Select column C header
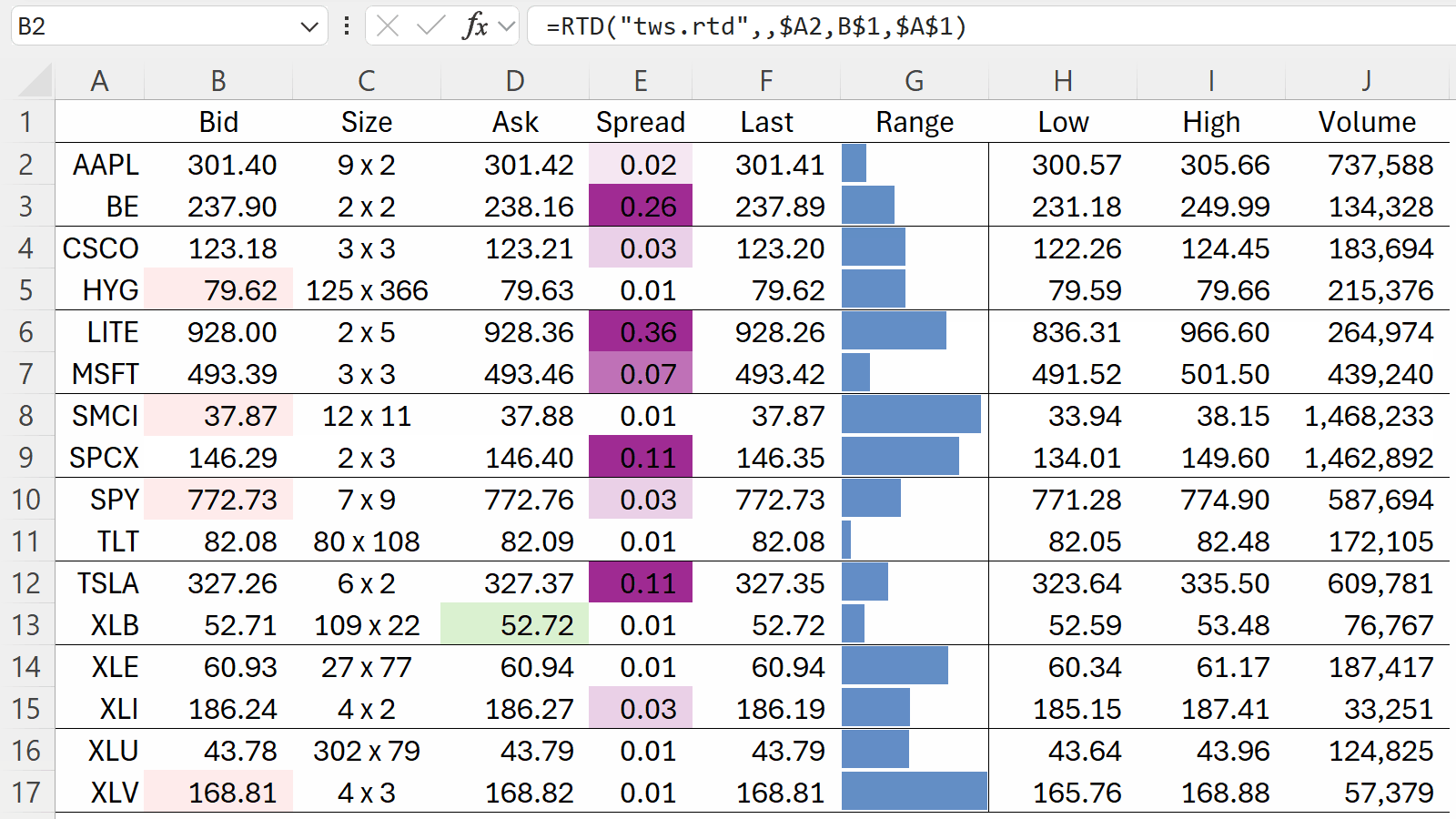This screenshot has width=1456, height=819. [367, 81]
